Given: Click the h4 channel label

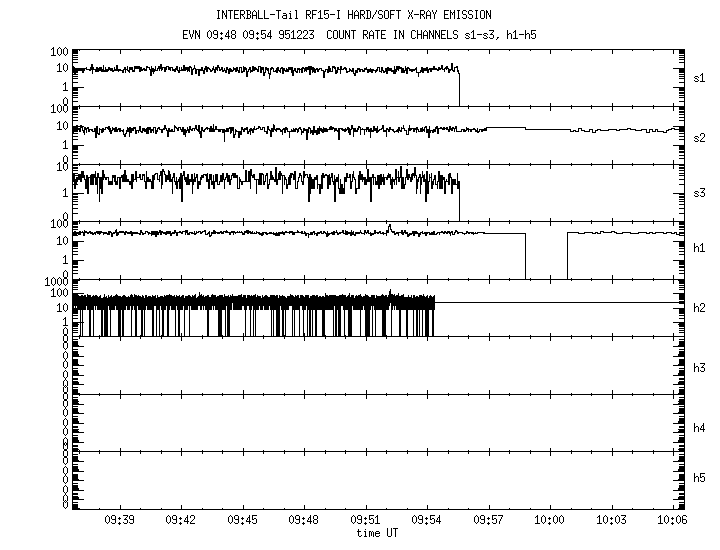Looking at the screenshot, I should (699, 428).
